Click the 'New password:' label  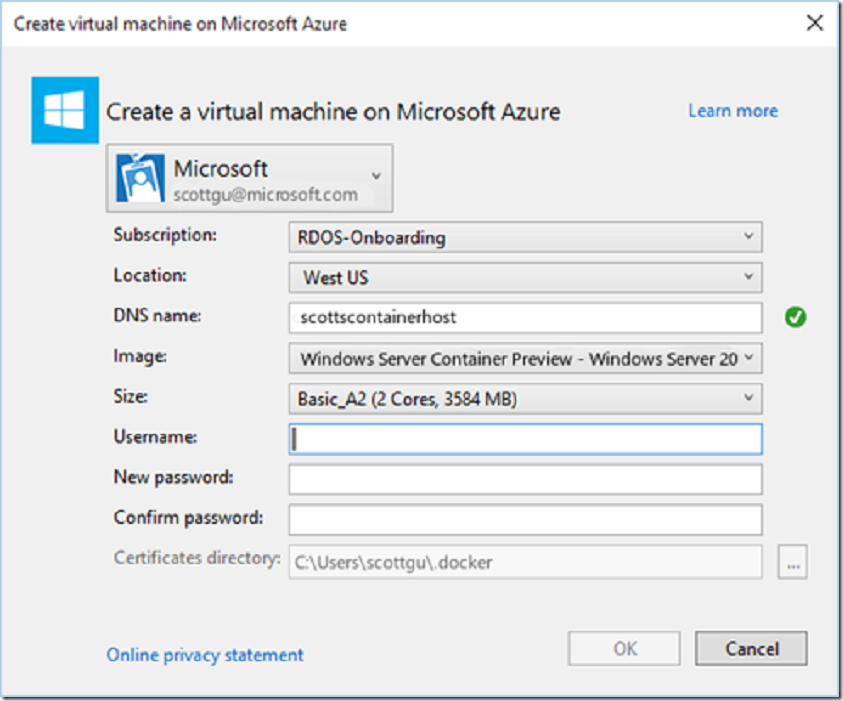coord(174,477)
